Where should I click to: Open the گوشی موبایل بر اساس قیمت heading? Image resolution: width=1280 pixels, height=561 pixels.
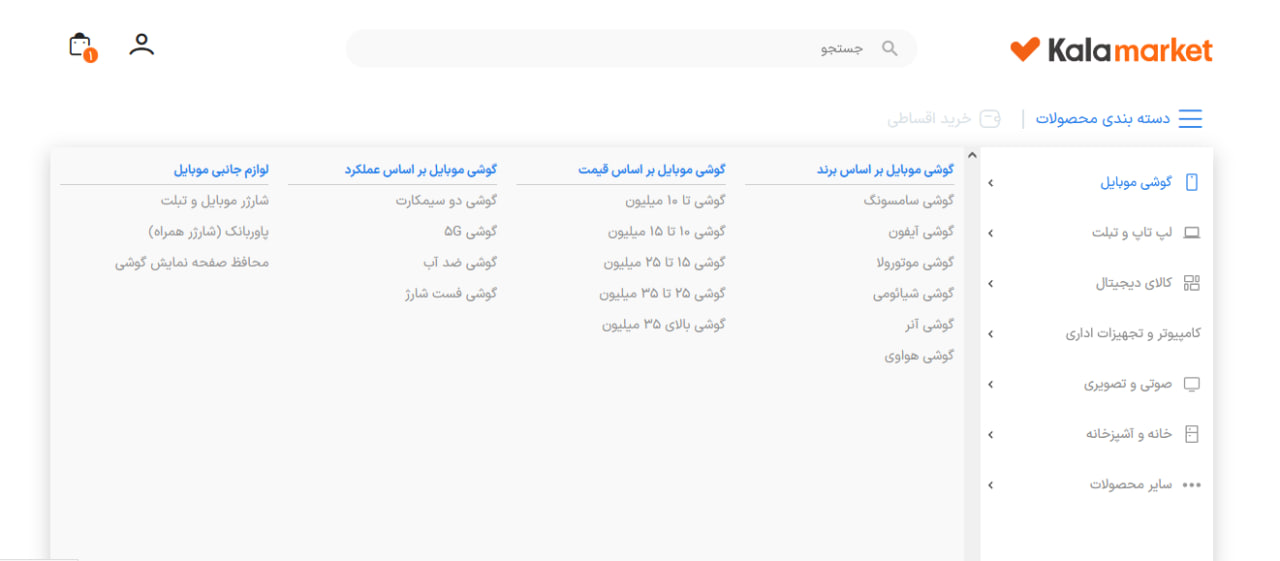pyautogui.click(x=651, y=170)
